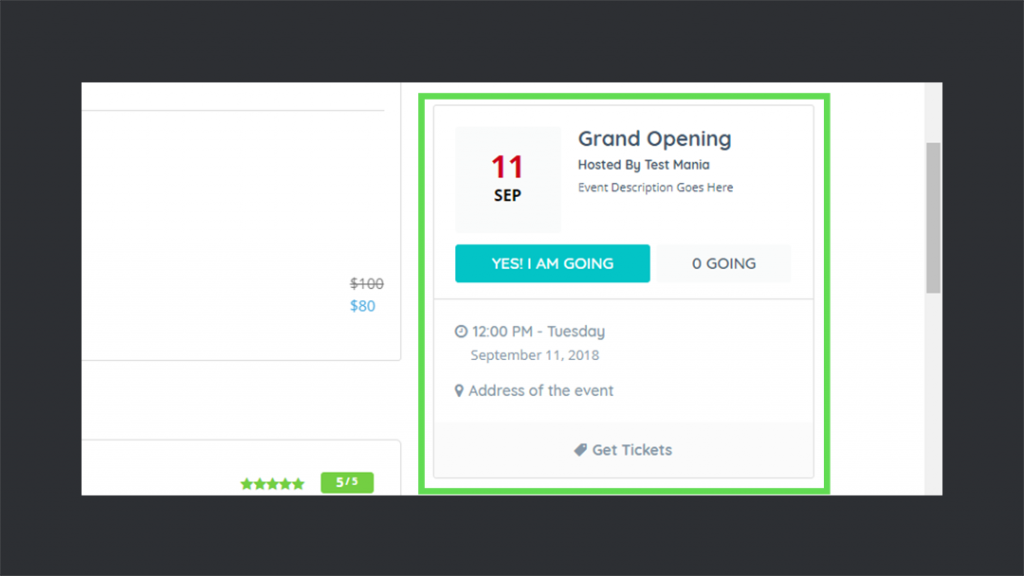Select the 11 SEP date box
Screen dimensions: 1024x576
pos(507,180)
